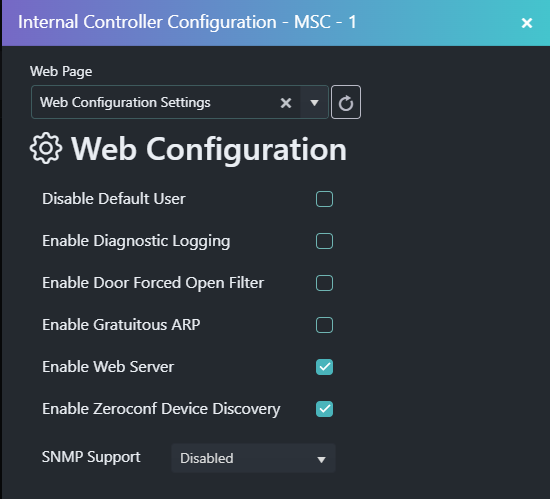
Task: Click the 'SNMP Support' label
Action: (x=91, y=457)
